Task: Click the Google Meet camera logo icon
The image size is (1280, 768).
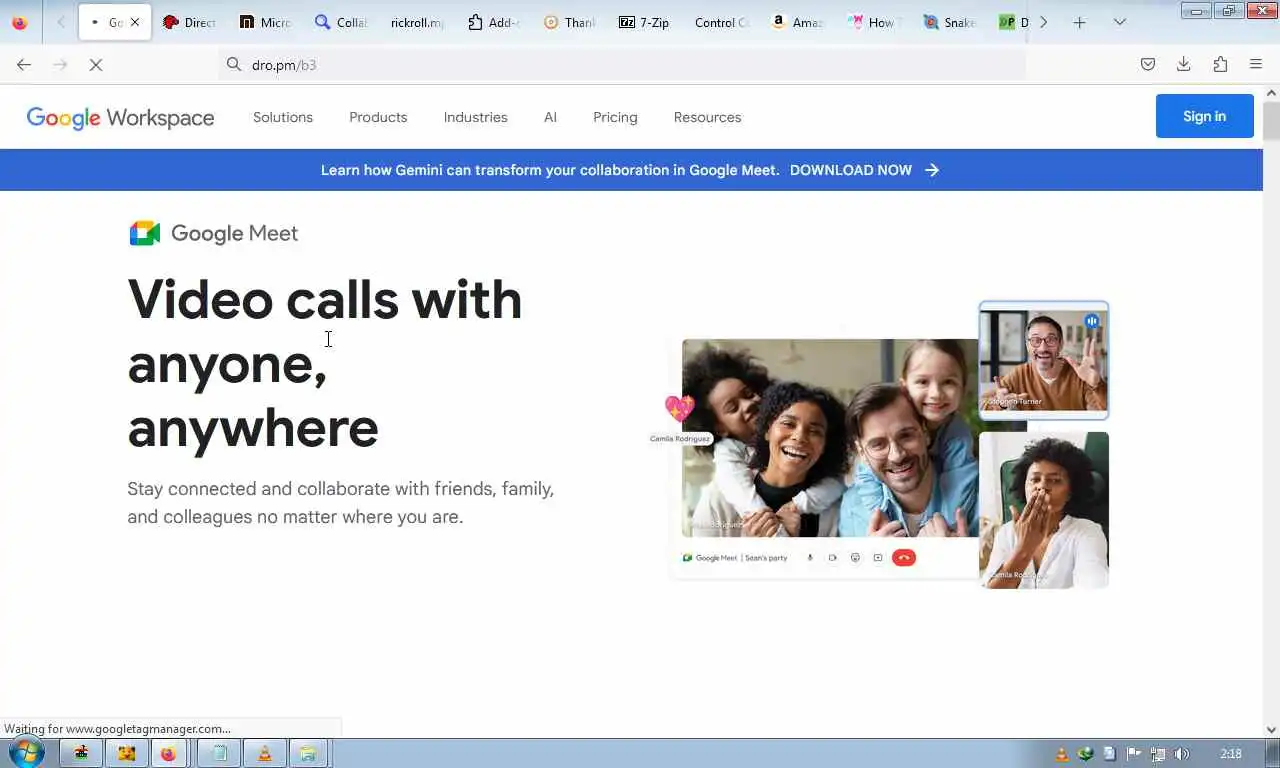Action: tap(145, 233)
